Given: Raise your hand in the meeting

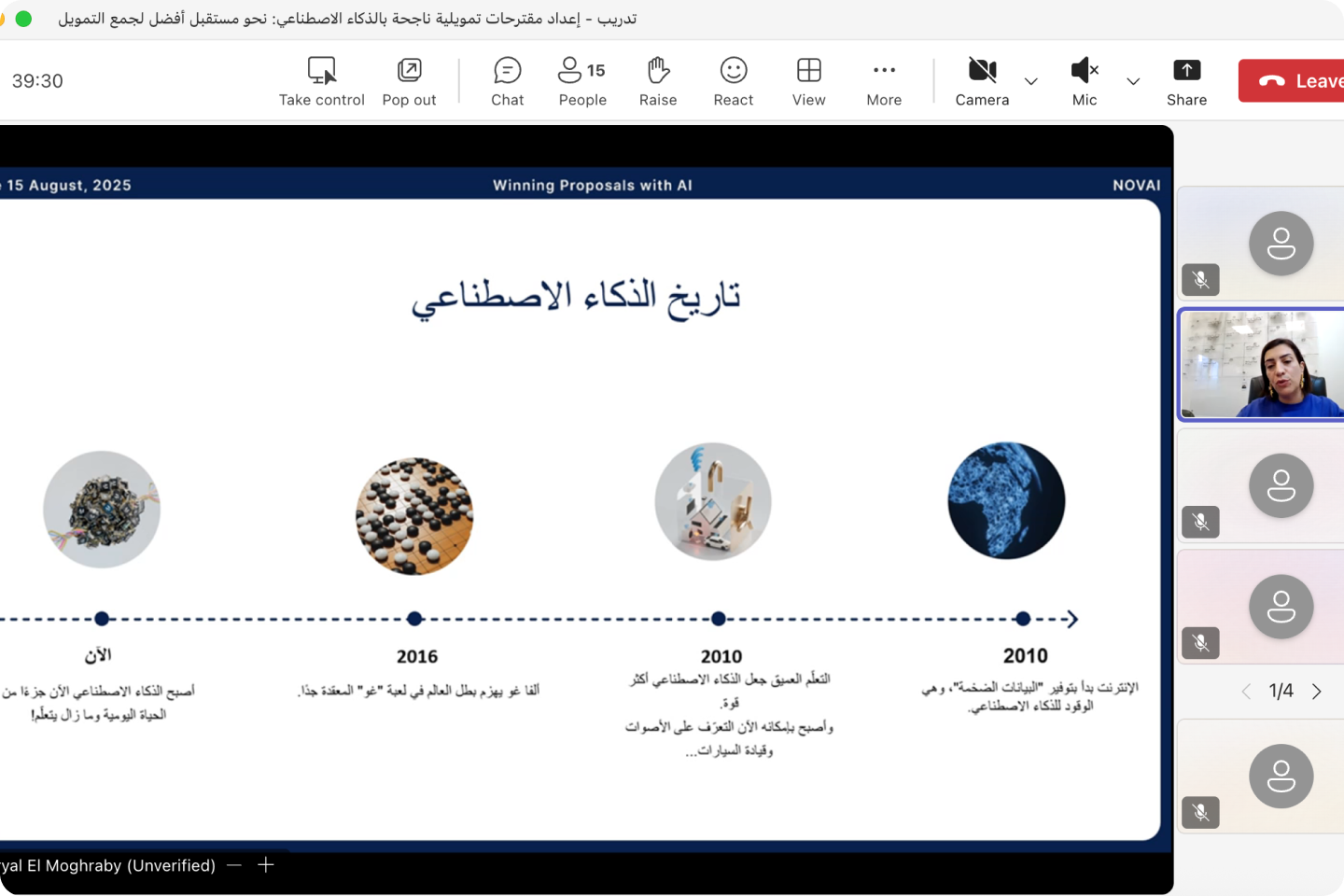Looking at the screenshot, I should (658, 80).
